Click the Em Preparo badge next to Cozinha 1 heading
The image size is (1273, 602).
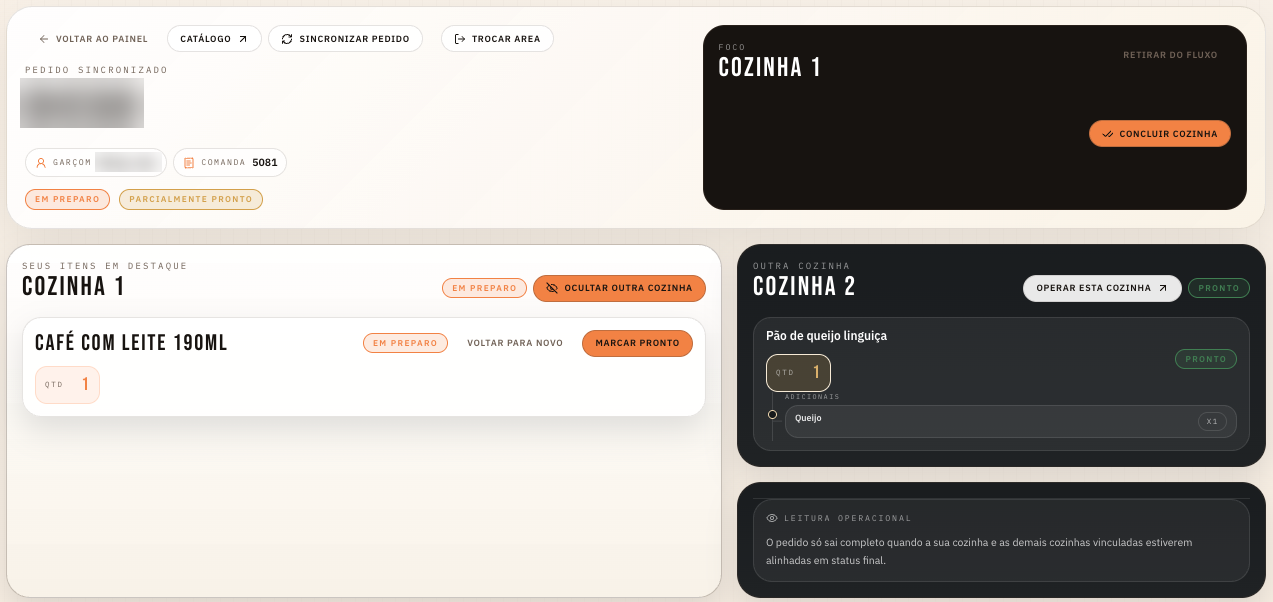pos(484,288)
